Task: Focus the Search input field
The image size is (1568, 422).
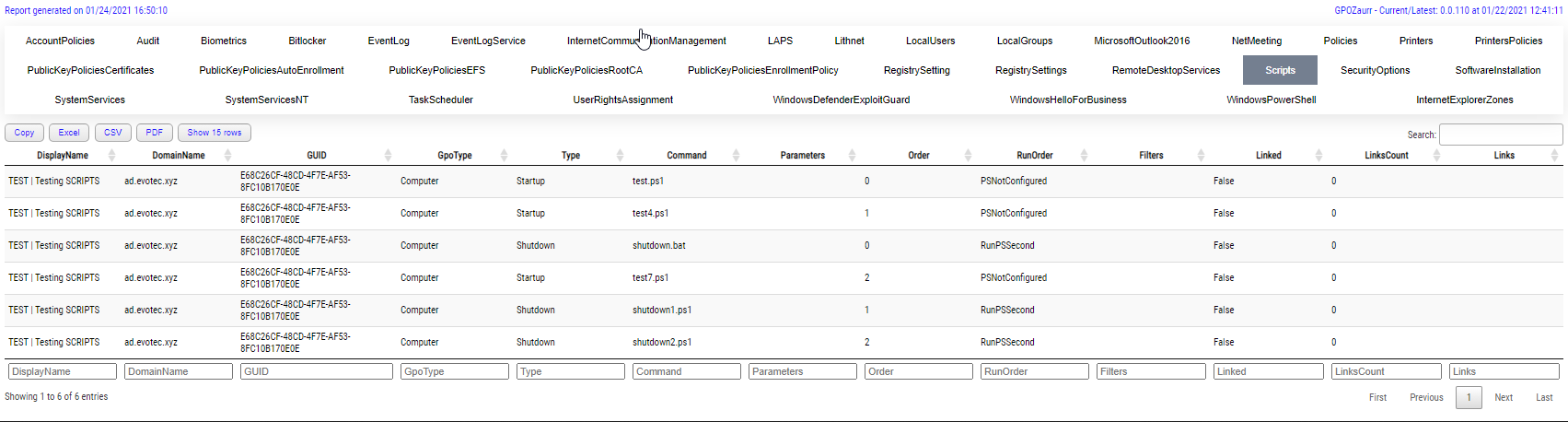Action: click(1500, 135)
